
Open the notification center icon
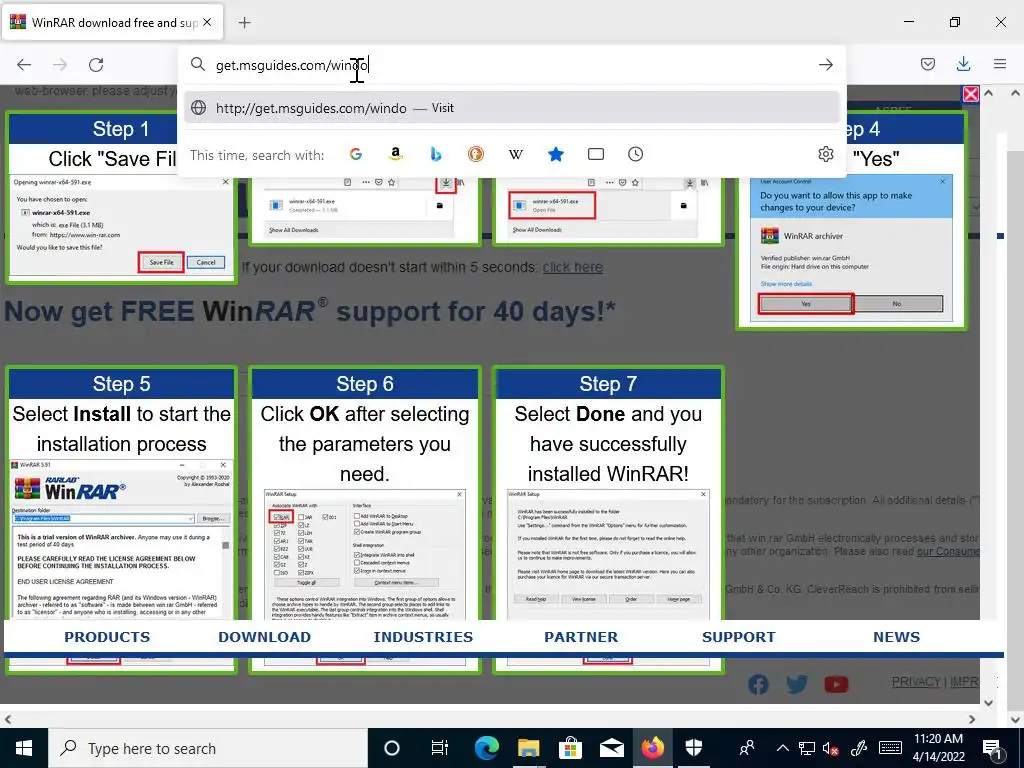(x=992, y=749)
